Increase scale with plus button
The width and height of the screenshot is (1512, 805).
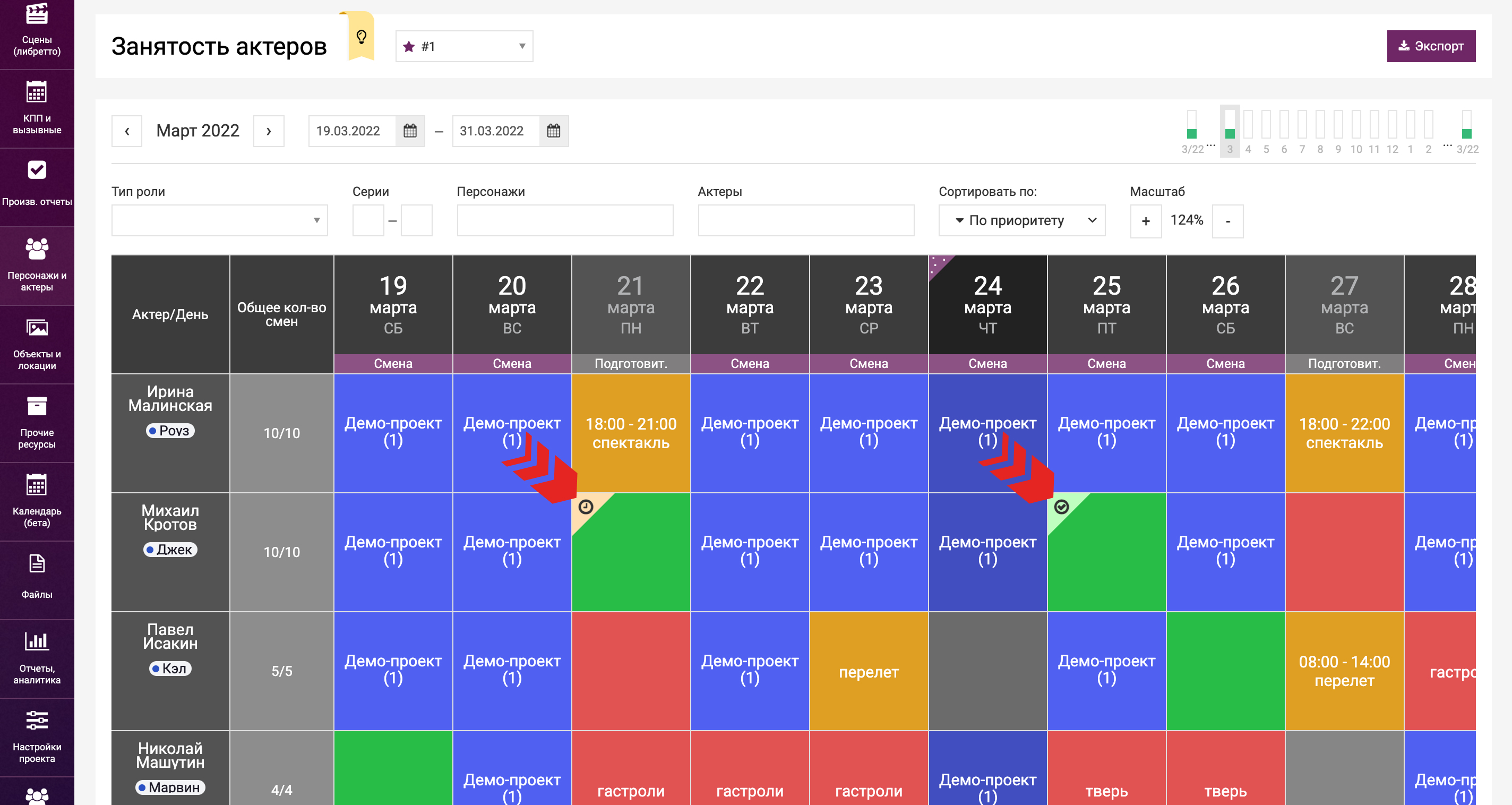tap(1146, 221)
